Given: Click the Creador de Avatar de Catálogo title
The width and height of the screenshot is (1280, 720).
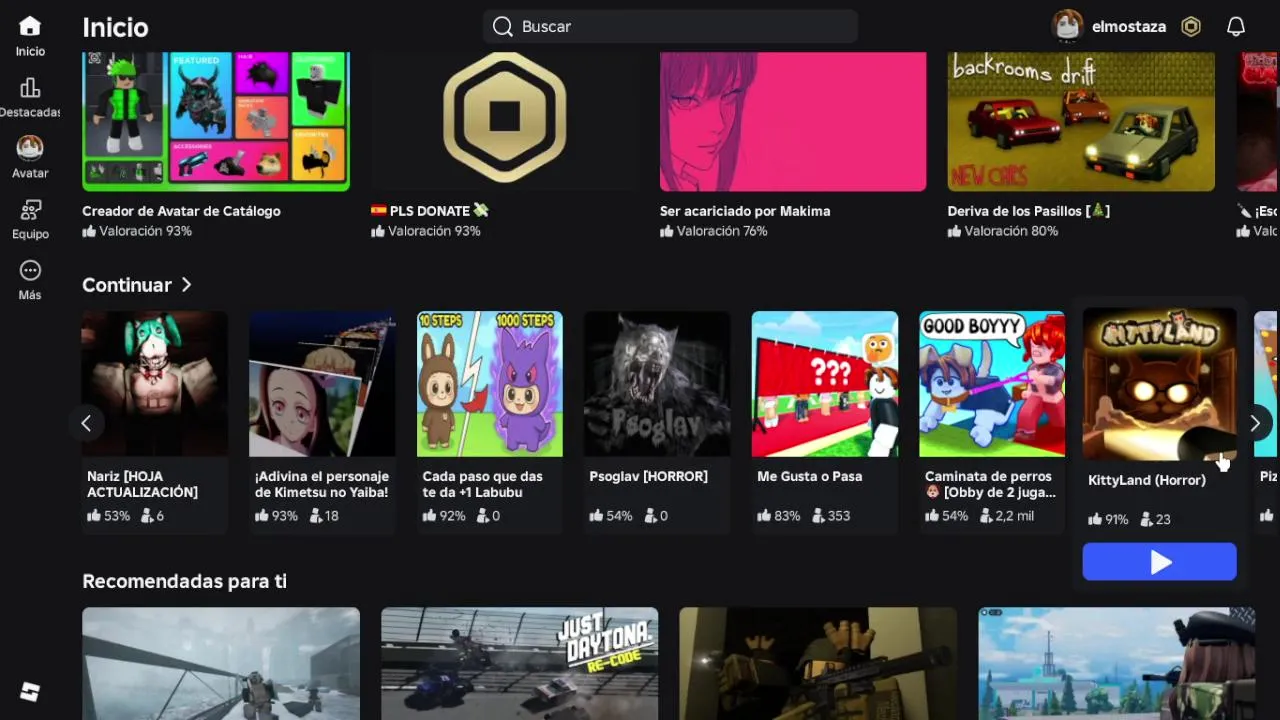Looking at the screenshot, I should pyautogui.click(x=181, y=211).
